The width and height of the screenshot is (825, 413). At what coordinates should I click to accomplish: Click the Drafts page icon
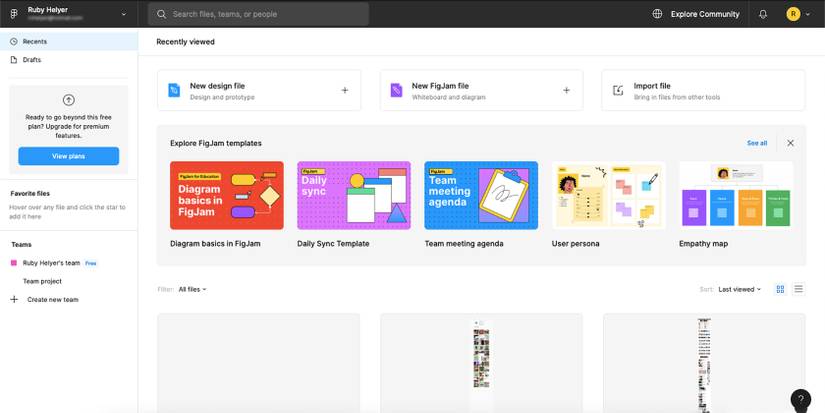[14, 60]
